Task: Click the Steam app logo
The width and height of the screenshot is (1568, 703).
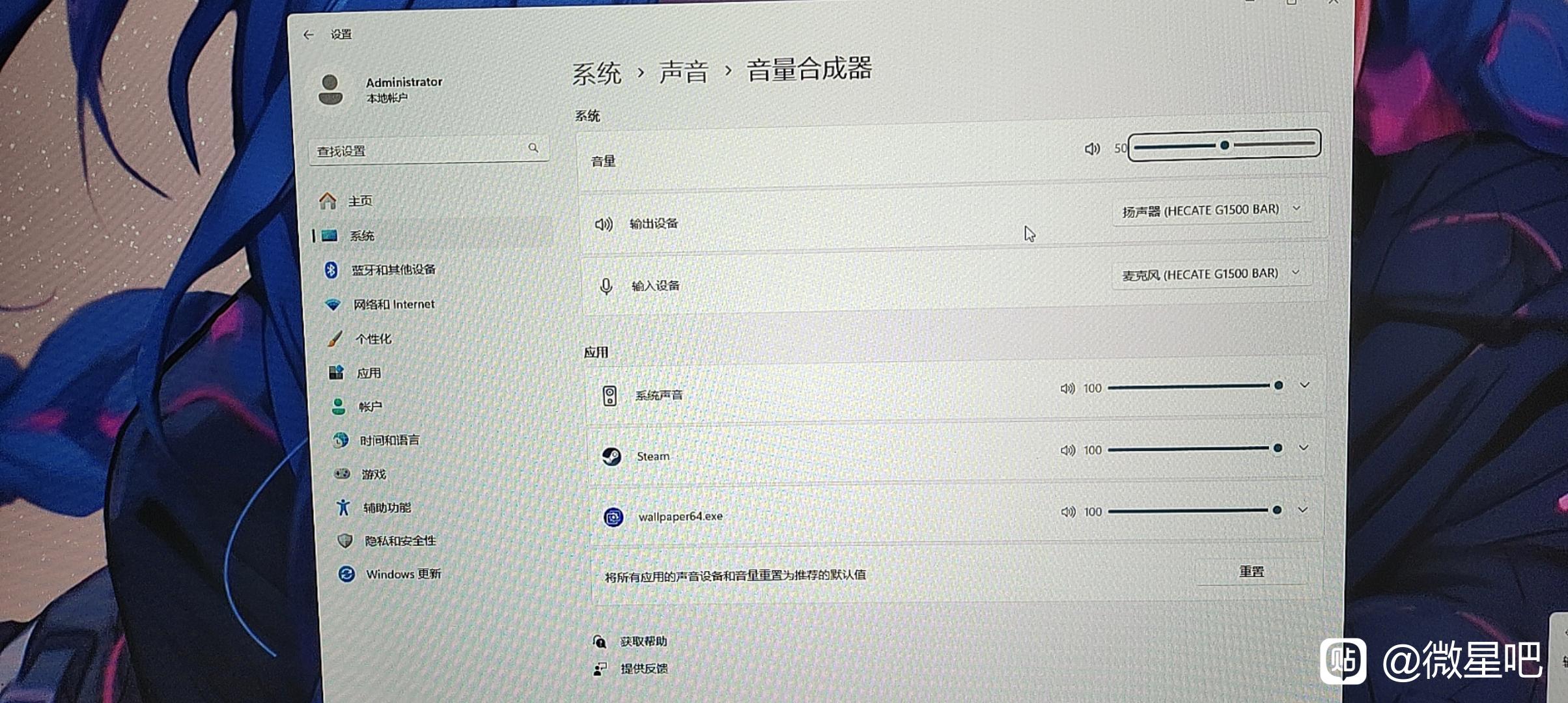Action: (x=611, y=457)
